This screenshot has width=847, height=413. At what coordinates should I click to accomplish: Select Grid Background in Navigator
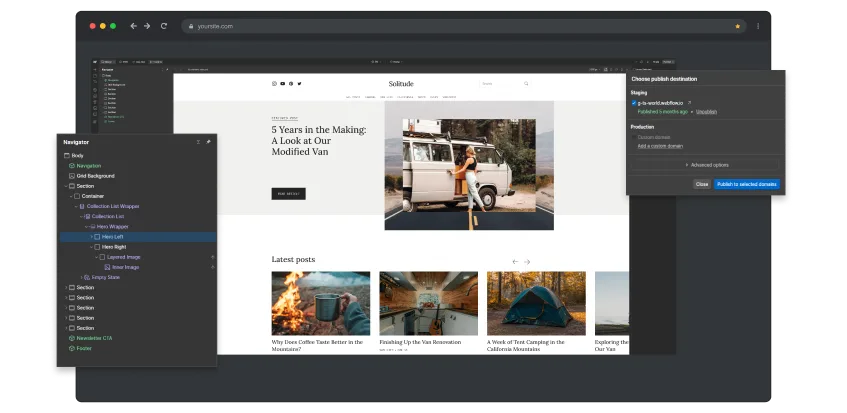tap(95, 176)
